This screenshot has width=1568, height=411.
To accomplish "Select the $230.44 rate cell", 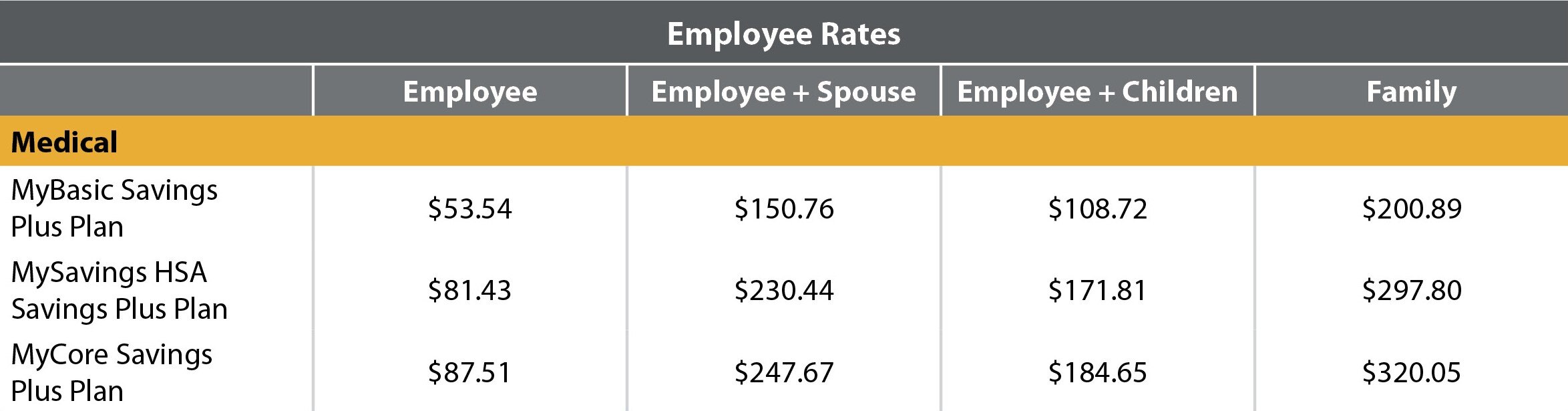I will (x=783, y=290).
